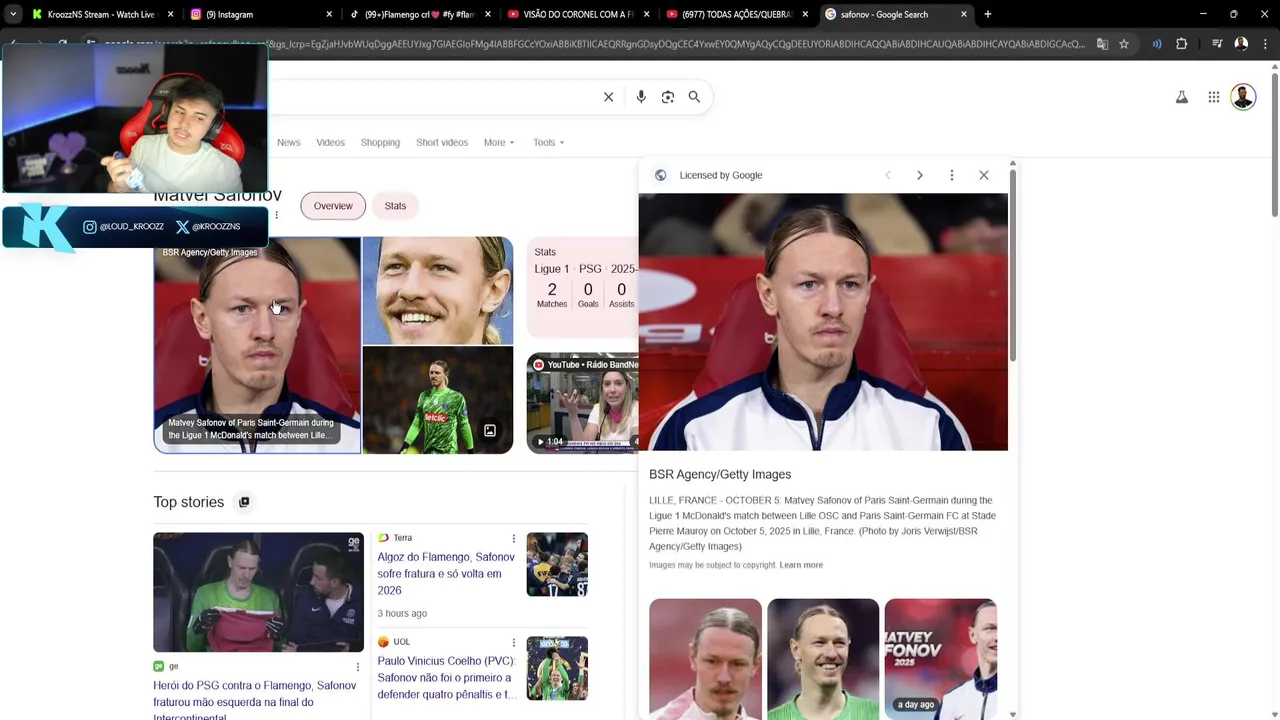
Task: Open the tab search dropdown chevron
Action: pyautogui.click(x=13, y=14)
